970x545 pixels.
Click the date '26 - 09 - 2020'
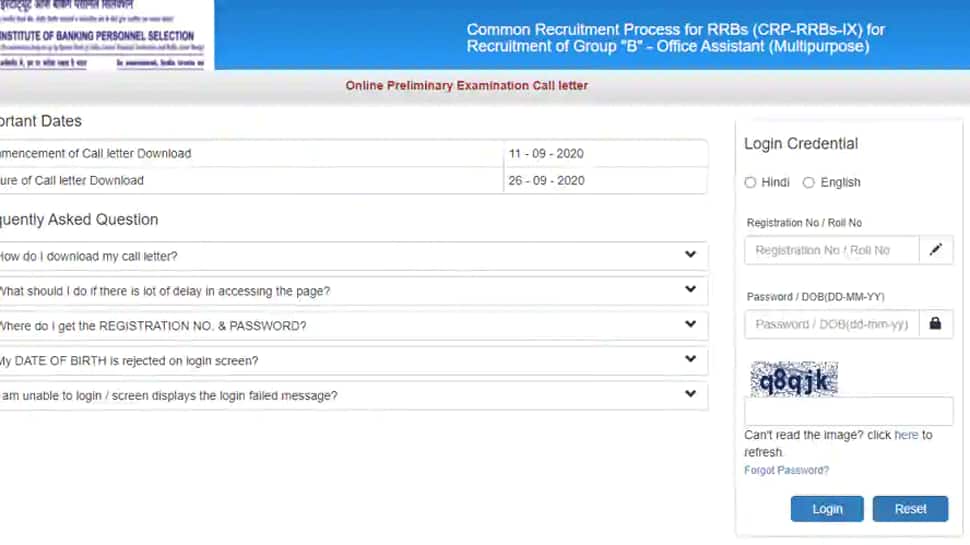coord(546,181)
